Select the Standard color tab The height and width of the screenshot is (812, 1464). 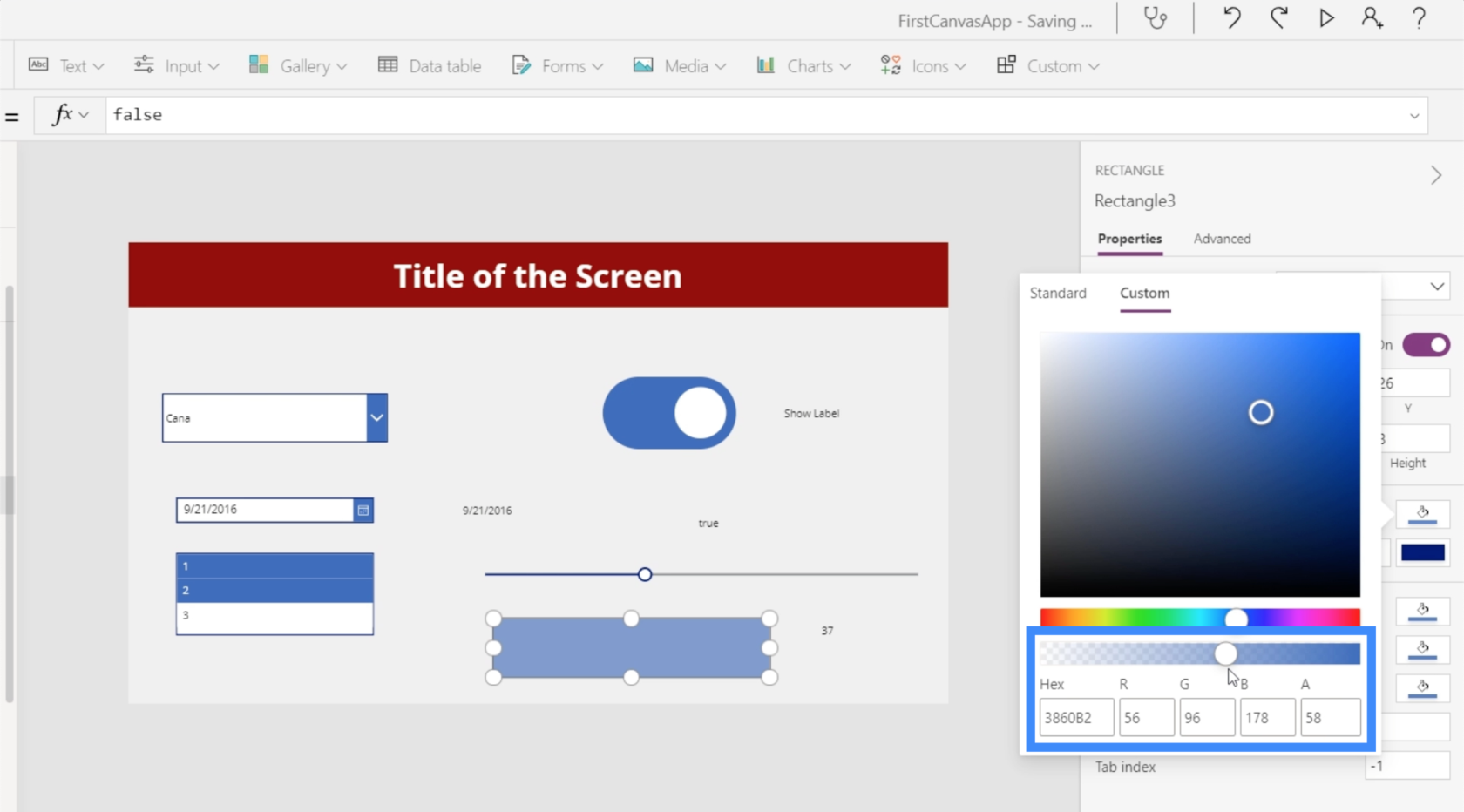point(1058,293)
